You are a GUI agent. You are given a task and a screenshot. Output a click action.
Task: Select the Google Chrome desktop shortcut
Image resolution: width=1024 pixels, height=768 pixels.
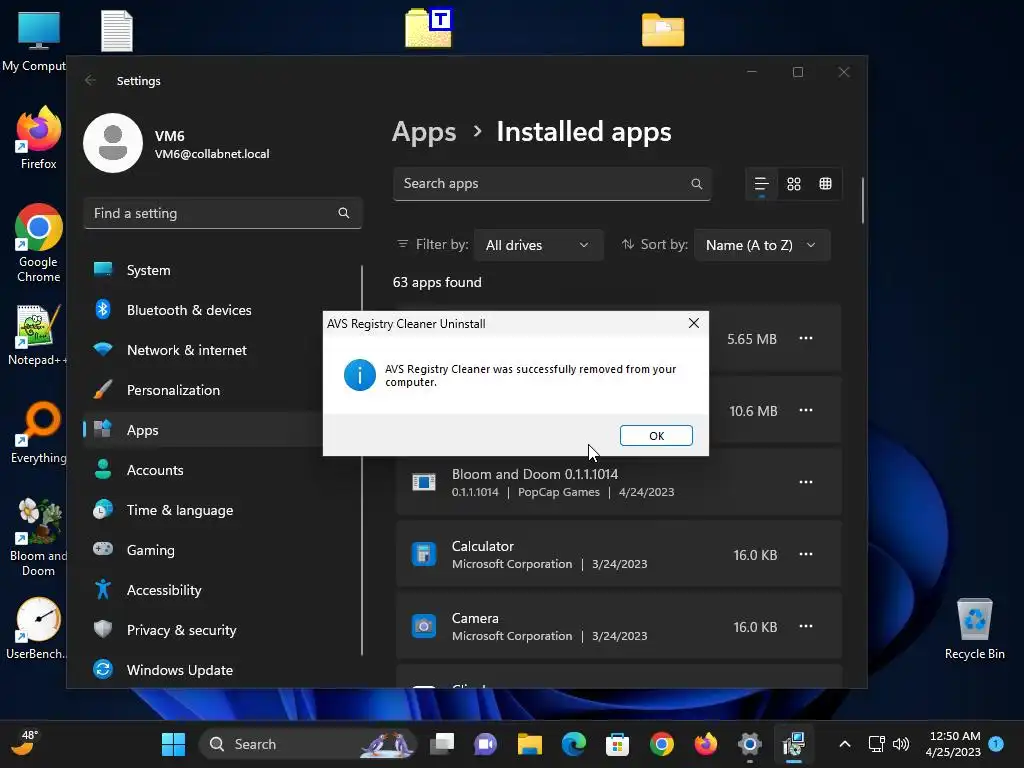pyautogui.click(x=39, y=243)
